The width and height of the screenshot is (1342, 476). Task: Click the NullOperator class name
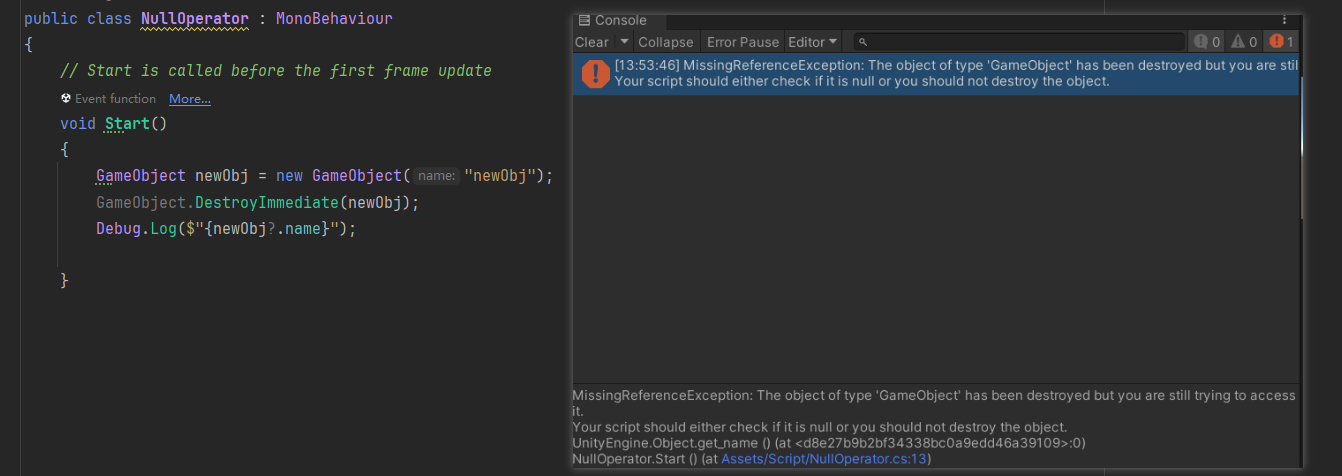pos(194,19)
